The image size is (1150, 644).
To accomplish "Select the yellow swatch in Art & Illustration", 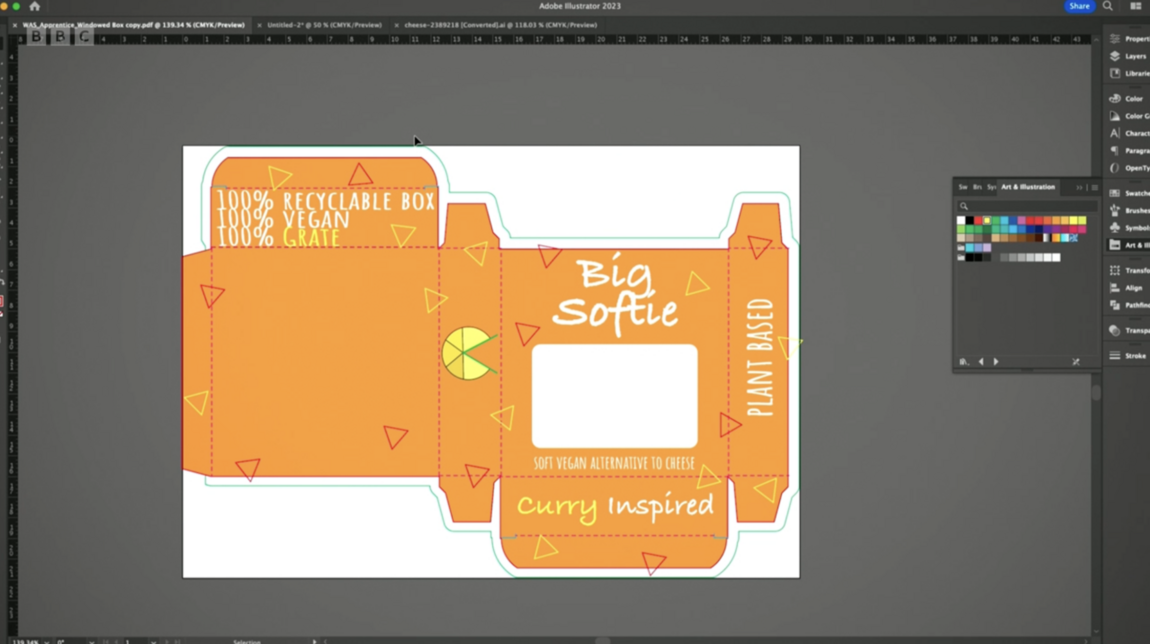I will click(986, 221).
